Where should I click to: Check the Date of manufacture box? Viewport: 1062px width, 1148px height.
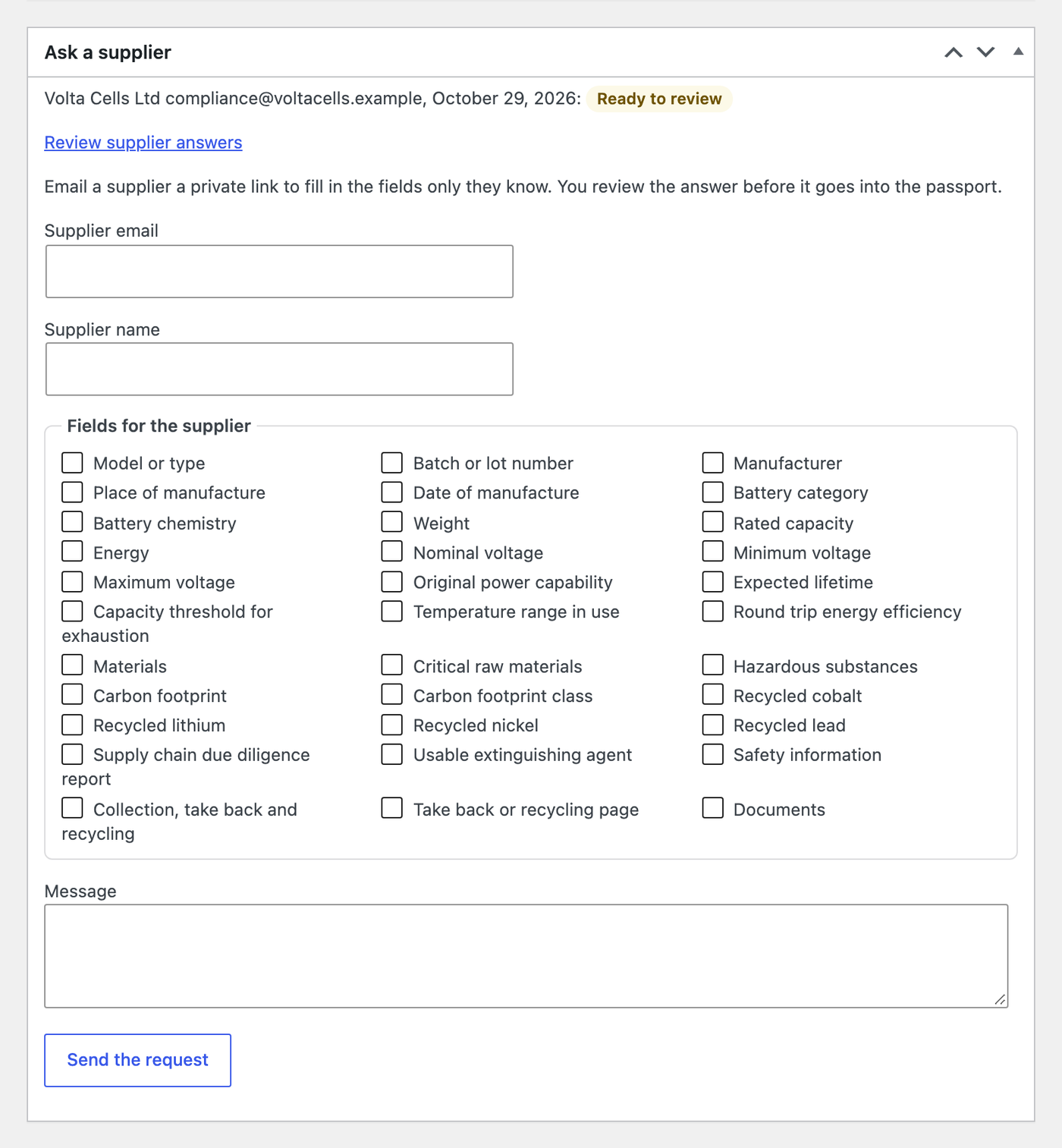tap(392, 492)
